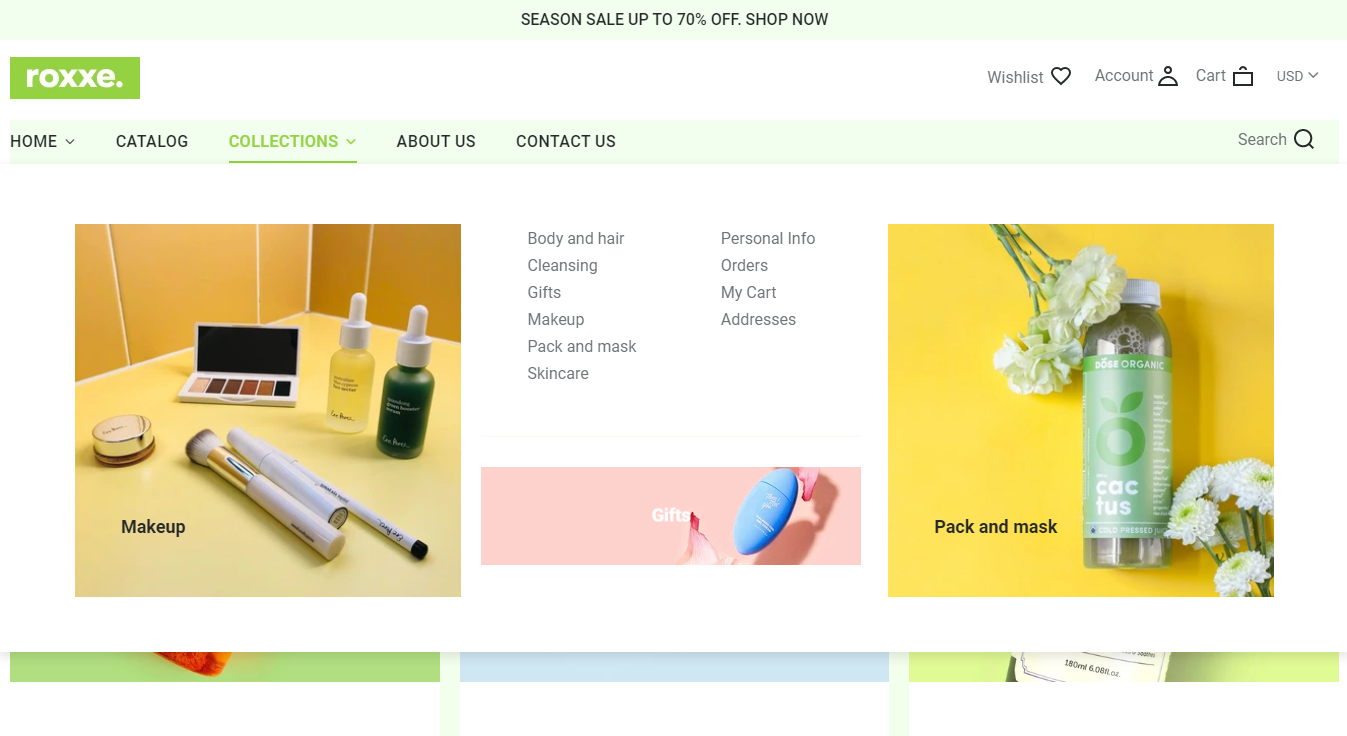
Task: Select the Skincare collection link
Action: click(558, 373)
